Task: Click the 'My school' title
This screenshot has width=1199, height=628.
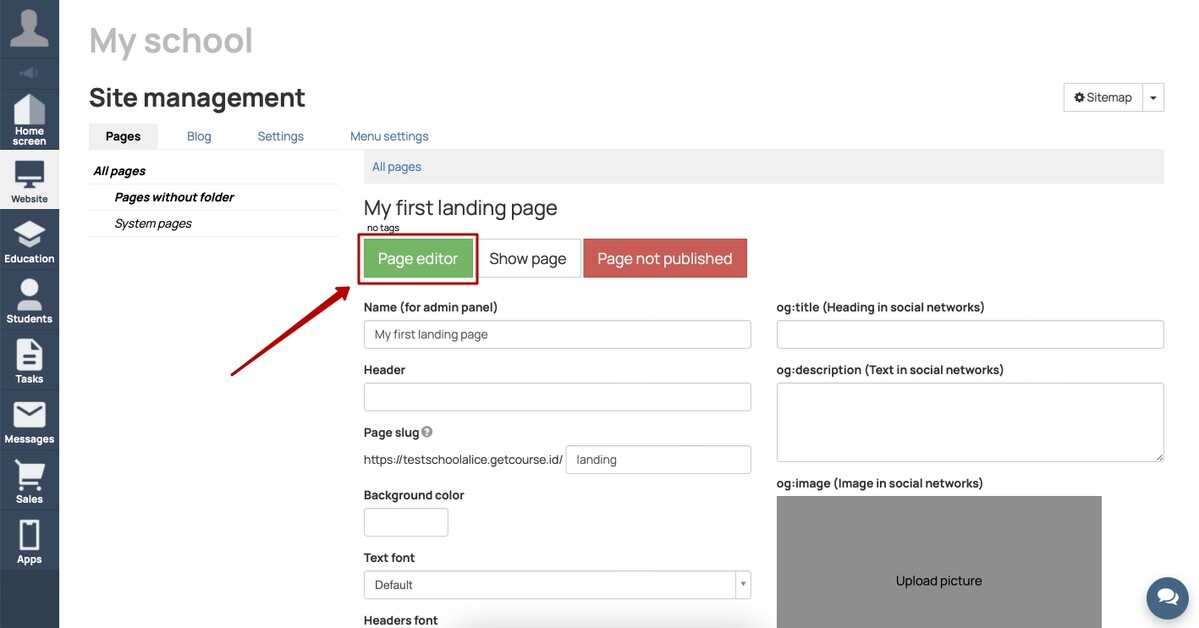Action: (x=171, y=41)
